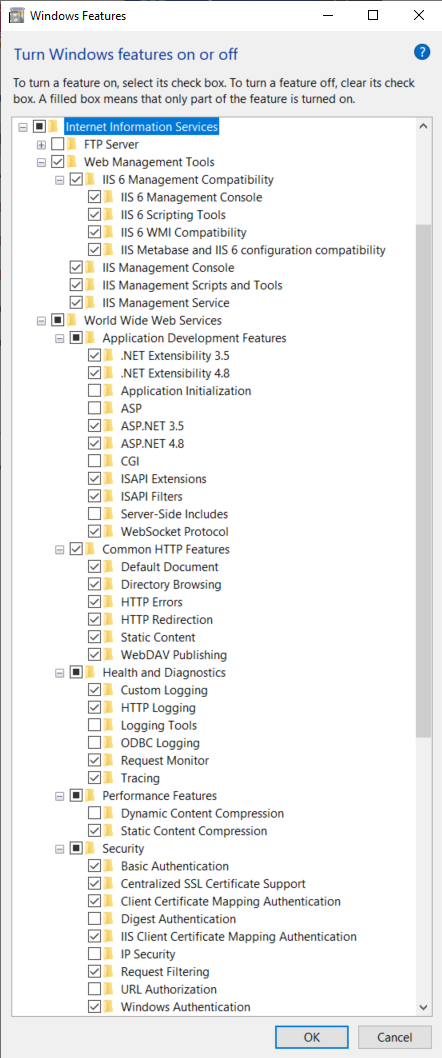Collapse the Security node
This screenshot has width=442, height=1058.
click(x=60, y=848)
